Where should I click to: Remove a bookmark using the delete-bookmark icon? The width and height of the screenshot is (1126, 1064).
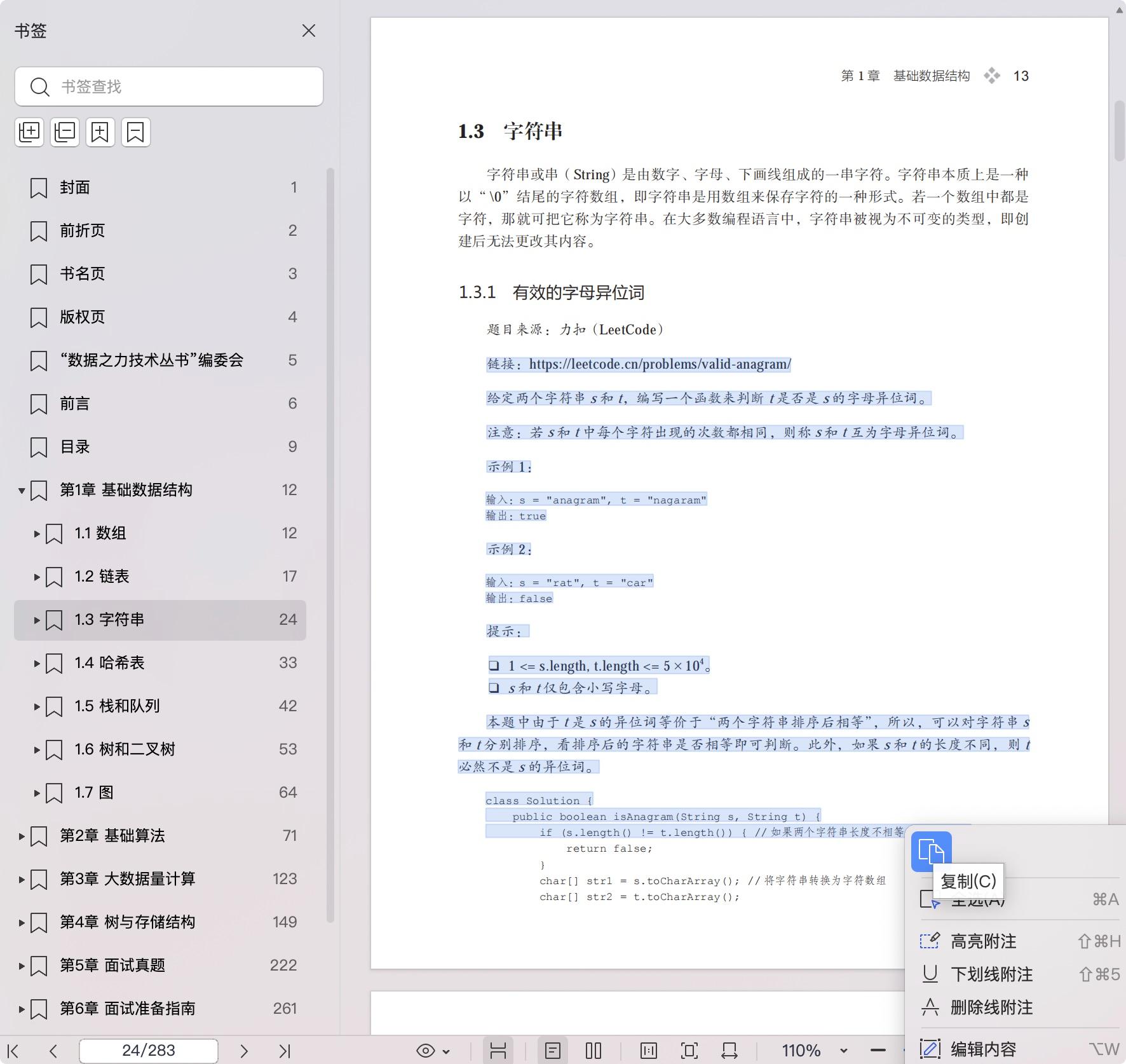(136, 132)
